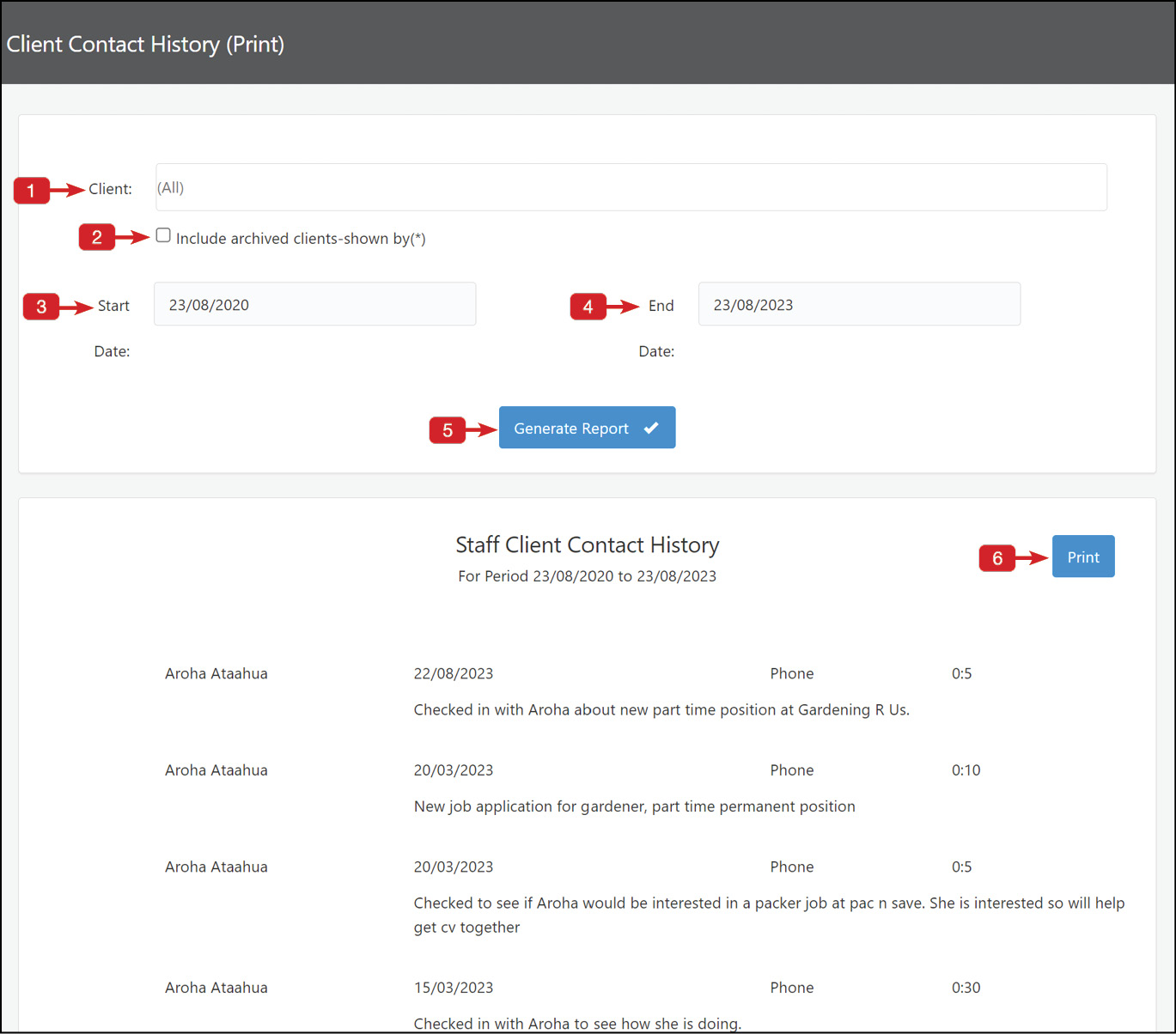The width and height of the screenshot is (1176, 1034).
Task: Tick Include archived clients checkbox
Action: tap(163, 235)
